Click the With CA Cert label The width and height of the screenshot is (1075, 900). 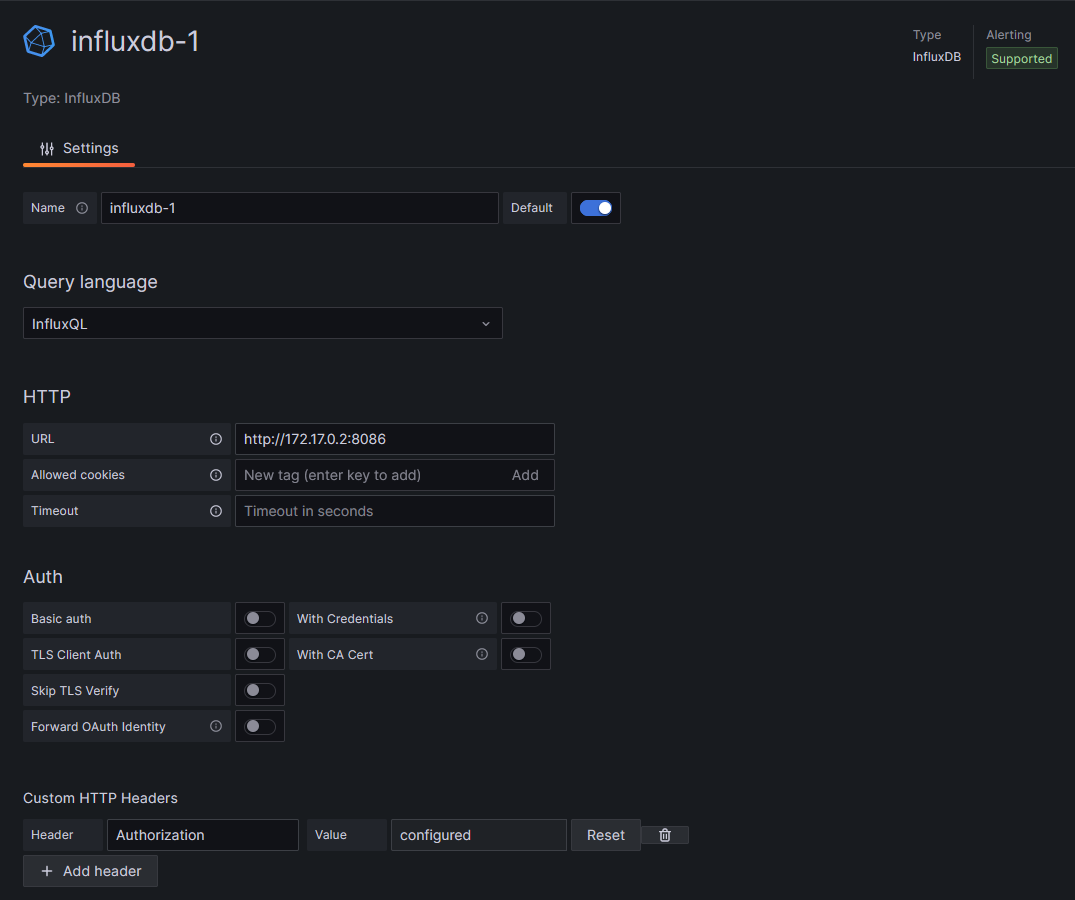tap(335, 655)
